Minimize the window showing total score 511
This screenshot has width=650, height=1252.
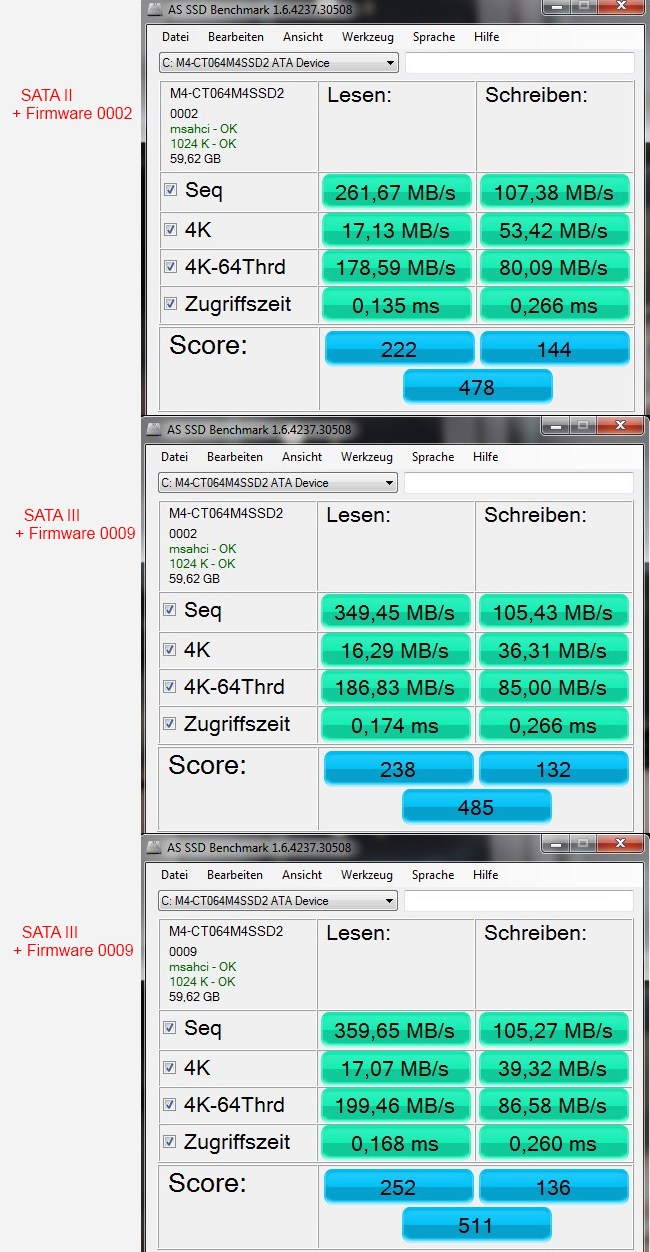click(555, 843)
